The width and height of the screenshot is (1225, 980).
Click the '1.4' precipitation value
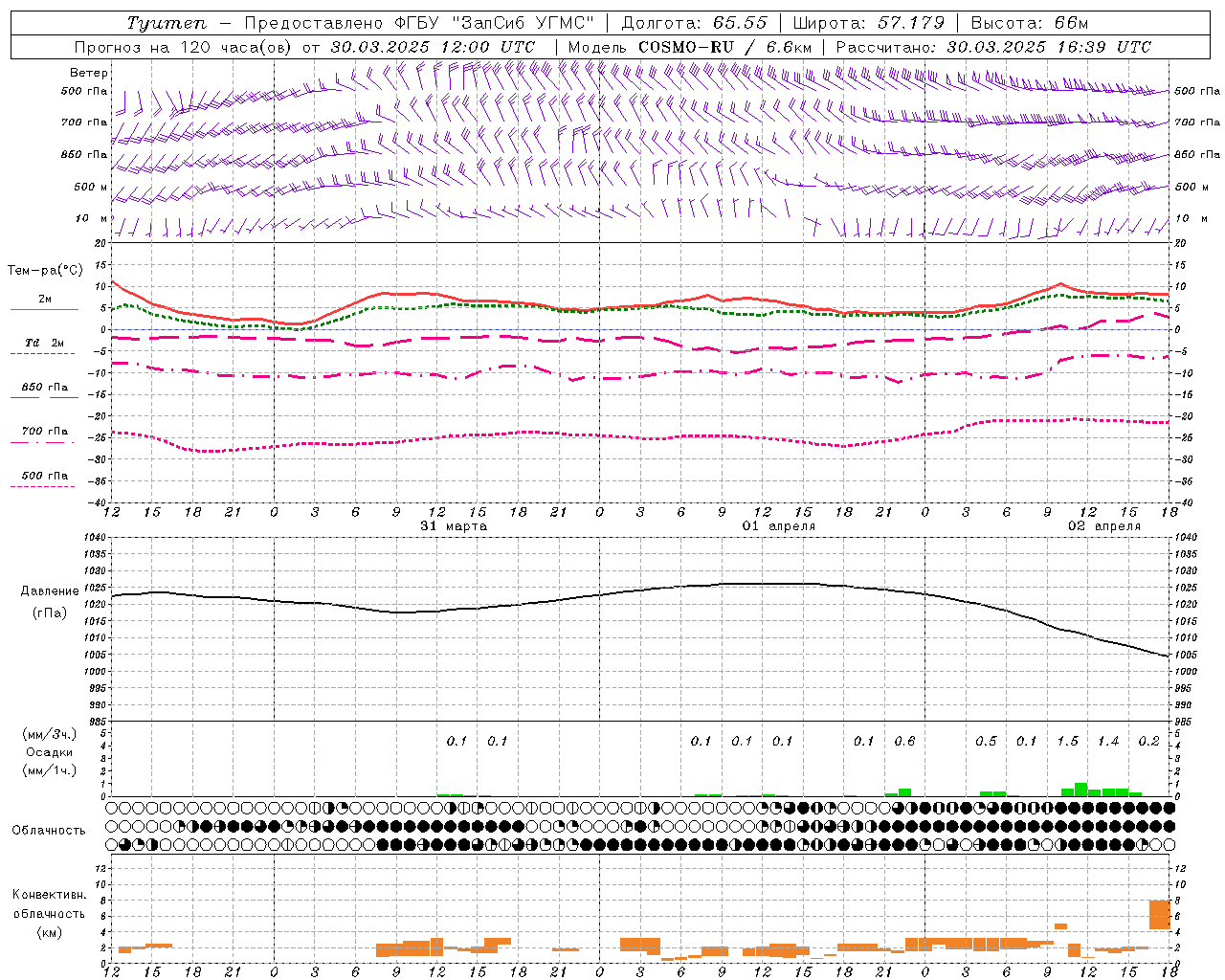[x=1108, y=741]
